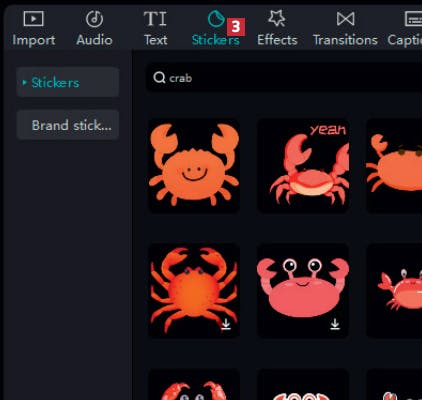Open the Import media tab
The height and width of the screenshot is (400, 422).
pos(34,28)
